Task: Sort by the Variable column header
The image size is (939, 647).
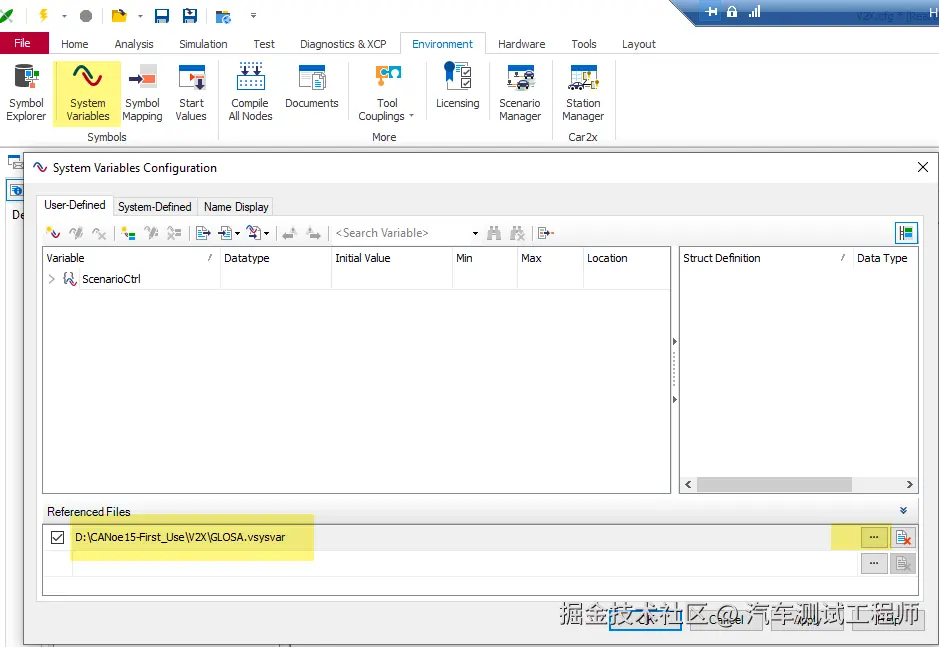Action: click(x=131, y=258)
